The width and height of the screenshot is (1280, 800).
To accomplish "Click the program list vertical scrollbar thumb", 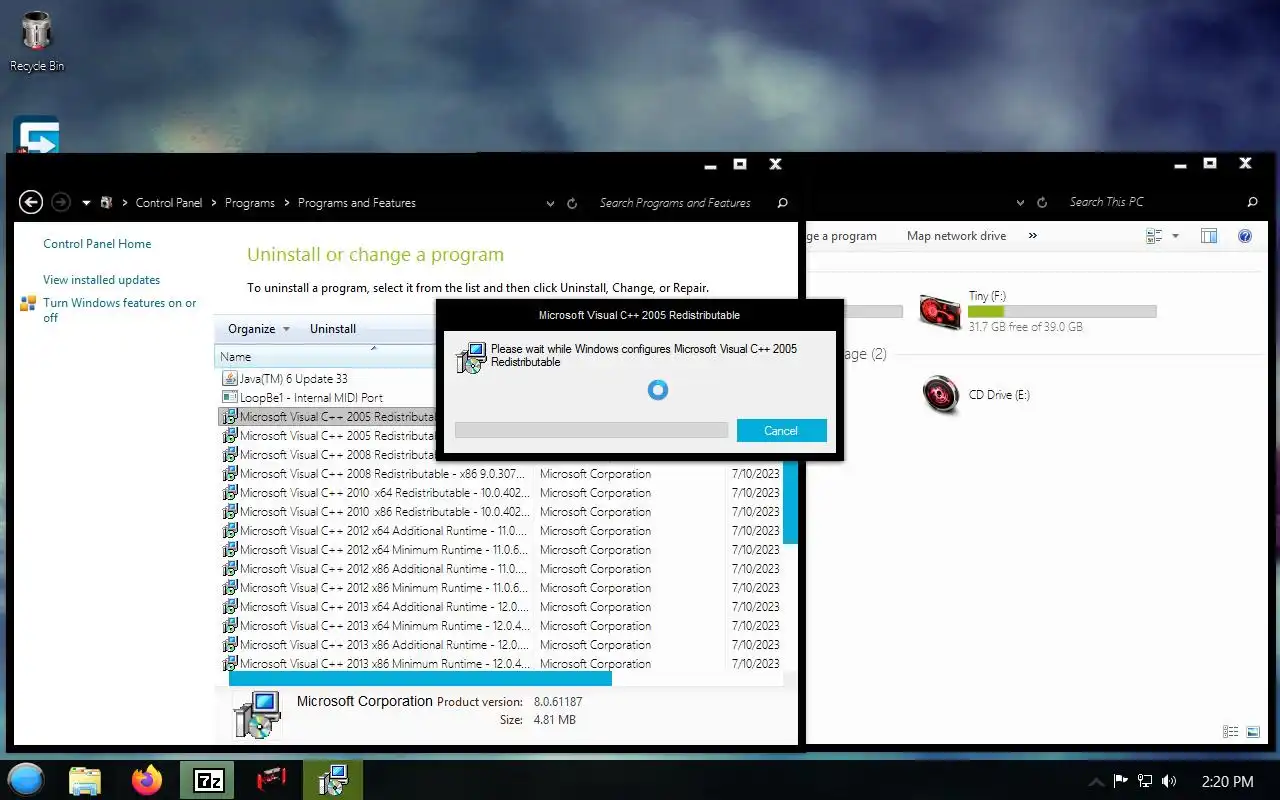I will [x=790, y=502].
